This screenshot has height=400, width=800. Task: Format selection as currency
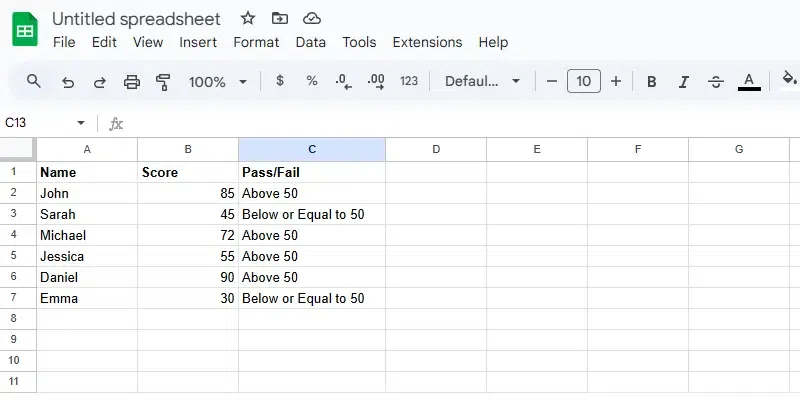[280, 81]
